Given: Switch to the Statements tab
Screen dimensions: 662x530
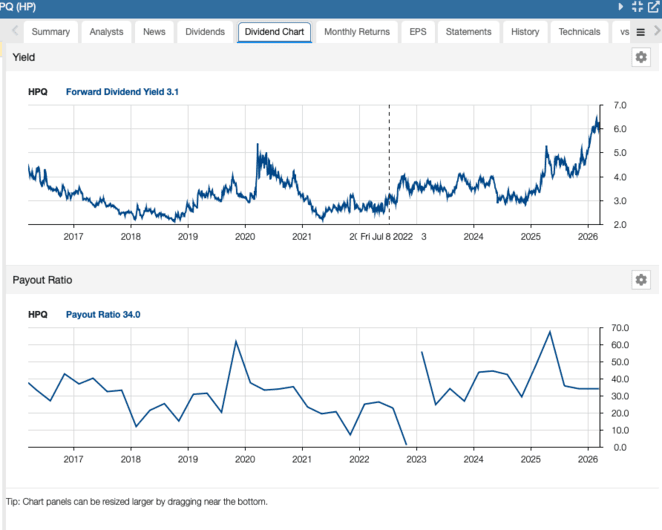Looking at the screenshot, I should [x=469, y=32].
